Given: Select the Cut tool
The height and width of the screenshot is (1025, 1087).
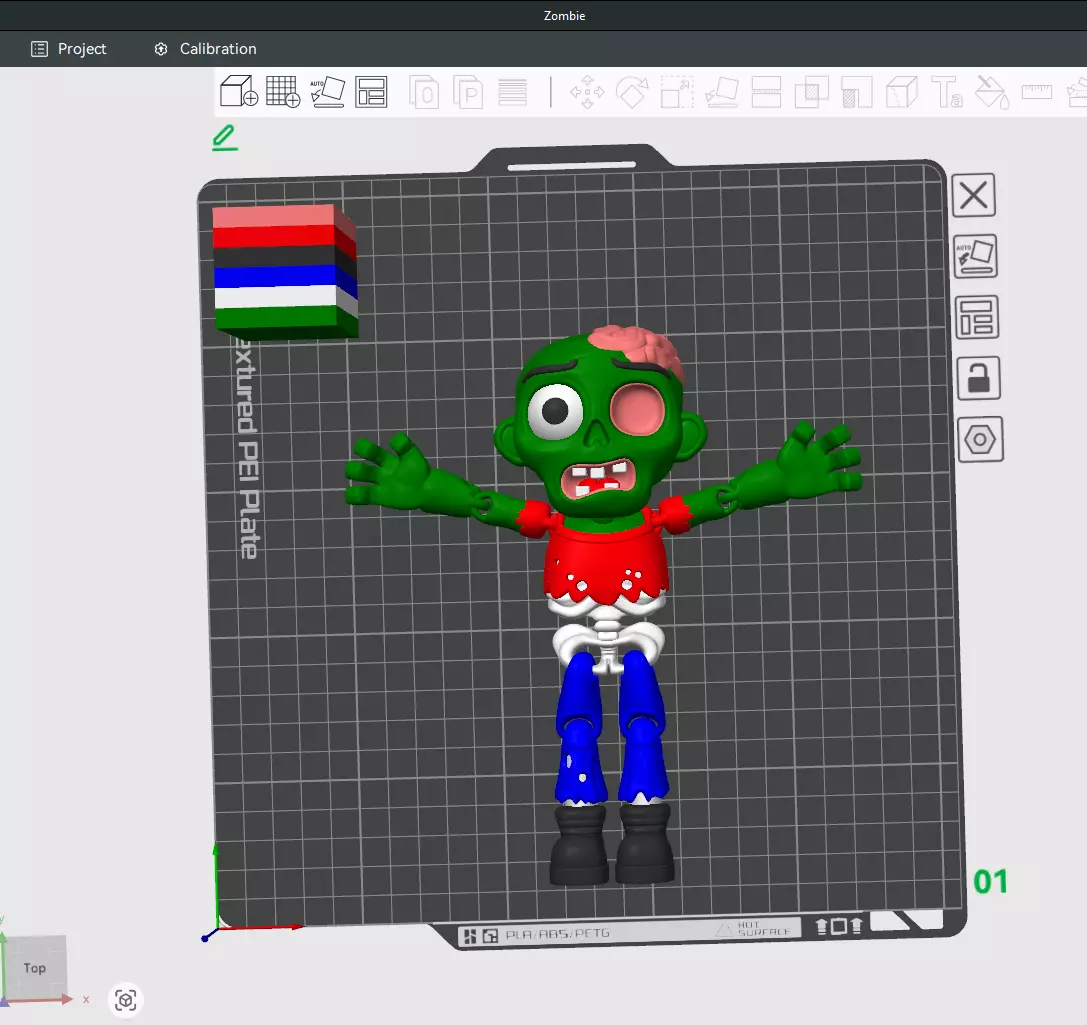Looking at the screenshot, I should 766,91.
